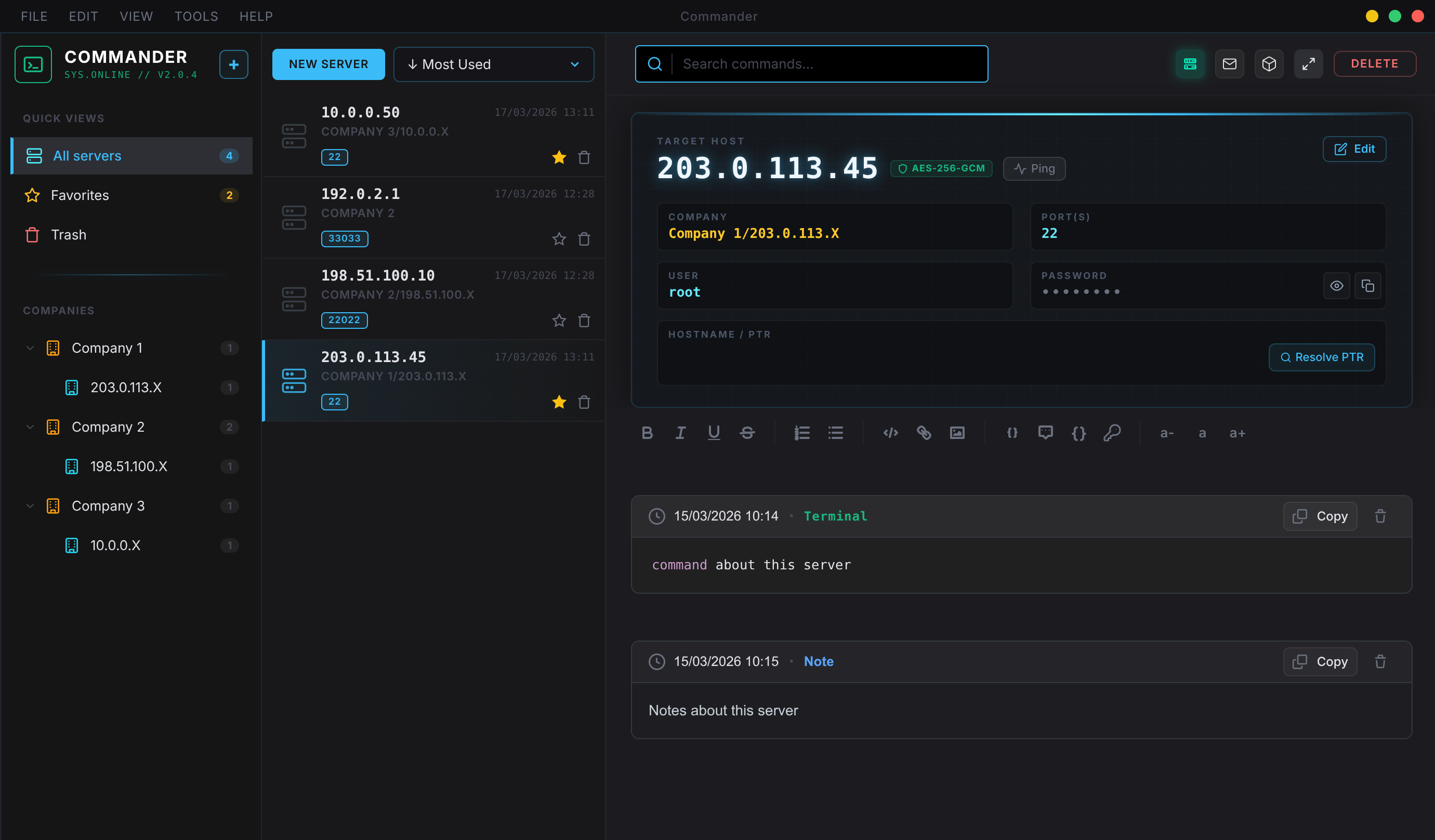Click small curly braces icon

(x=1012, y=433)
